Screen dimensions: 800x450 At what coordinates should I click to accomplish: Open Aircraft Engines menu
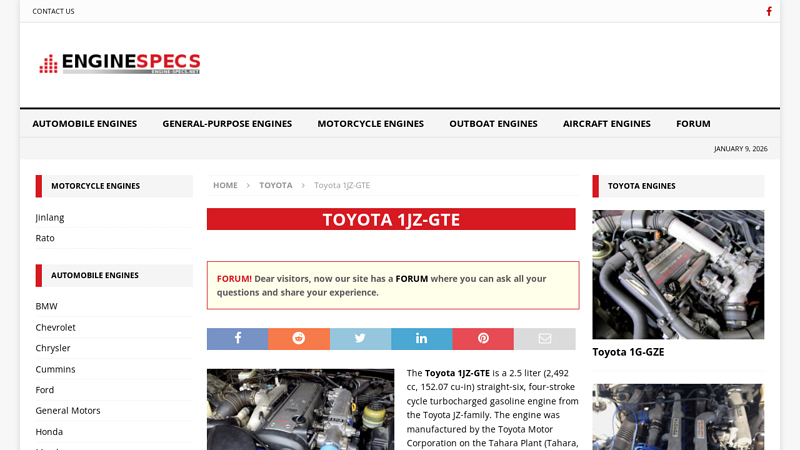pyautogui.click(x=607, y=123)
